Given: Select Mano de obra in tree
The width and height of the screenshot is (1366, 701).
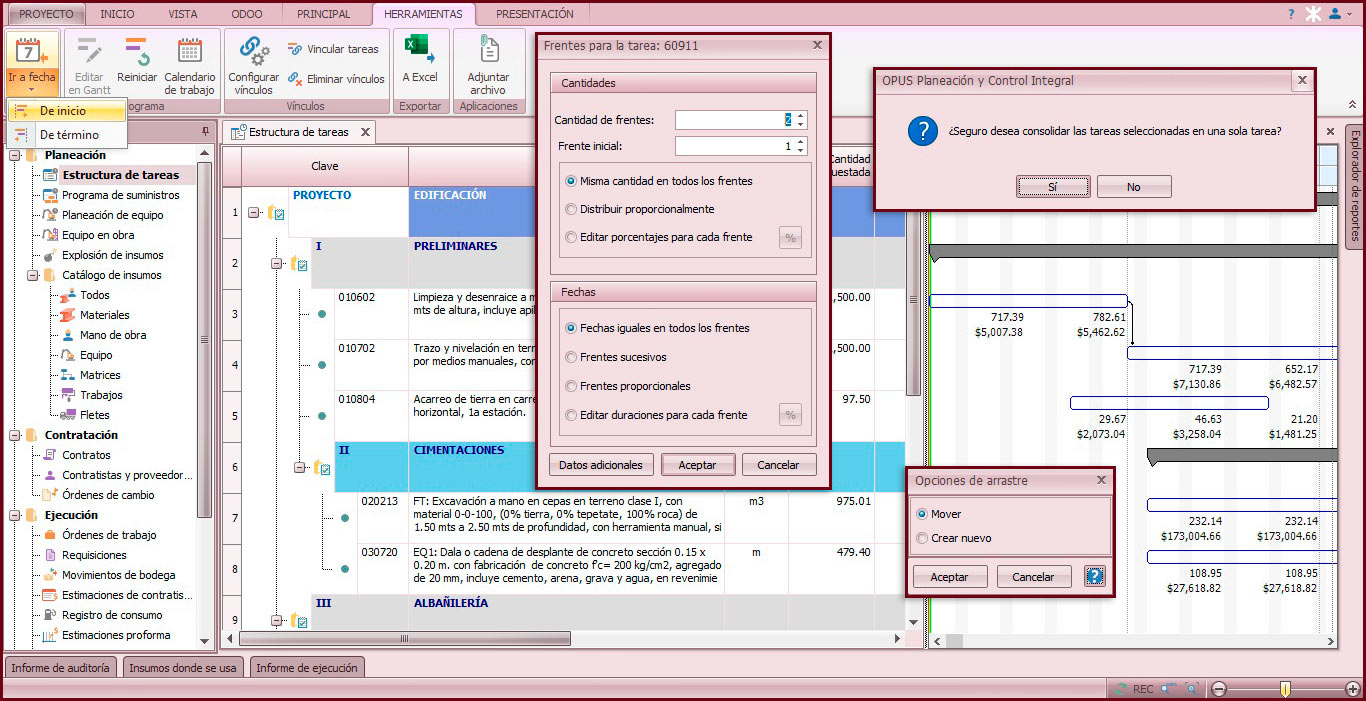Looking at the screenshot, I should pos(113,335).
